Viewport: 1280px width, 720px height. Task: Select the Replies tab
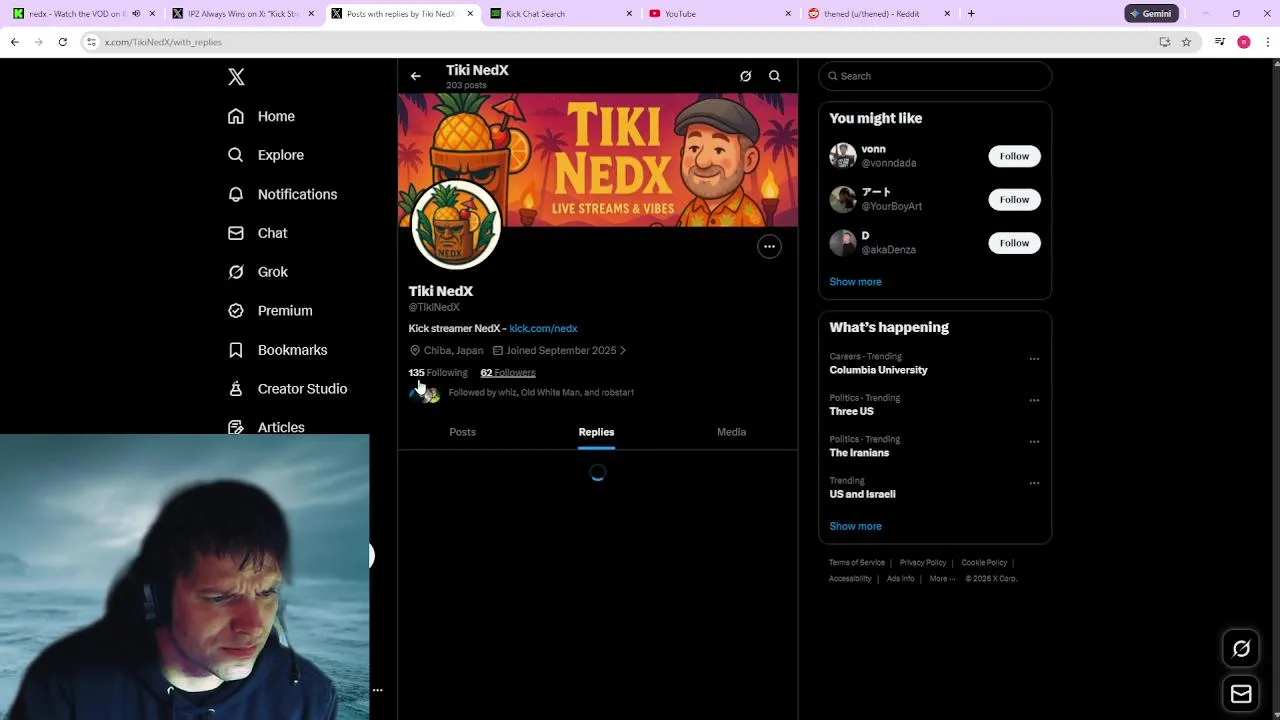[x=596, y=432]
